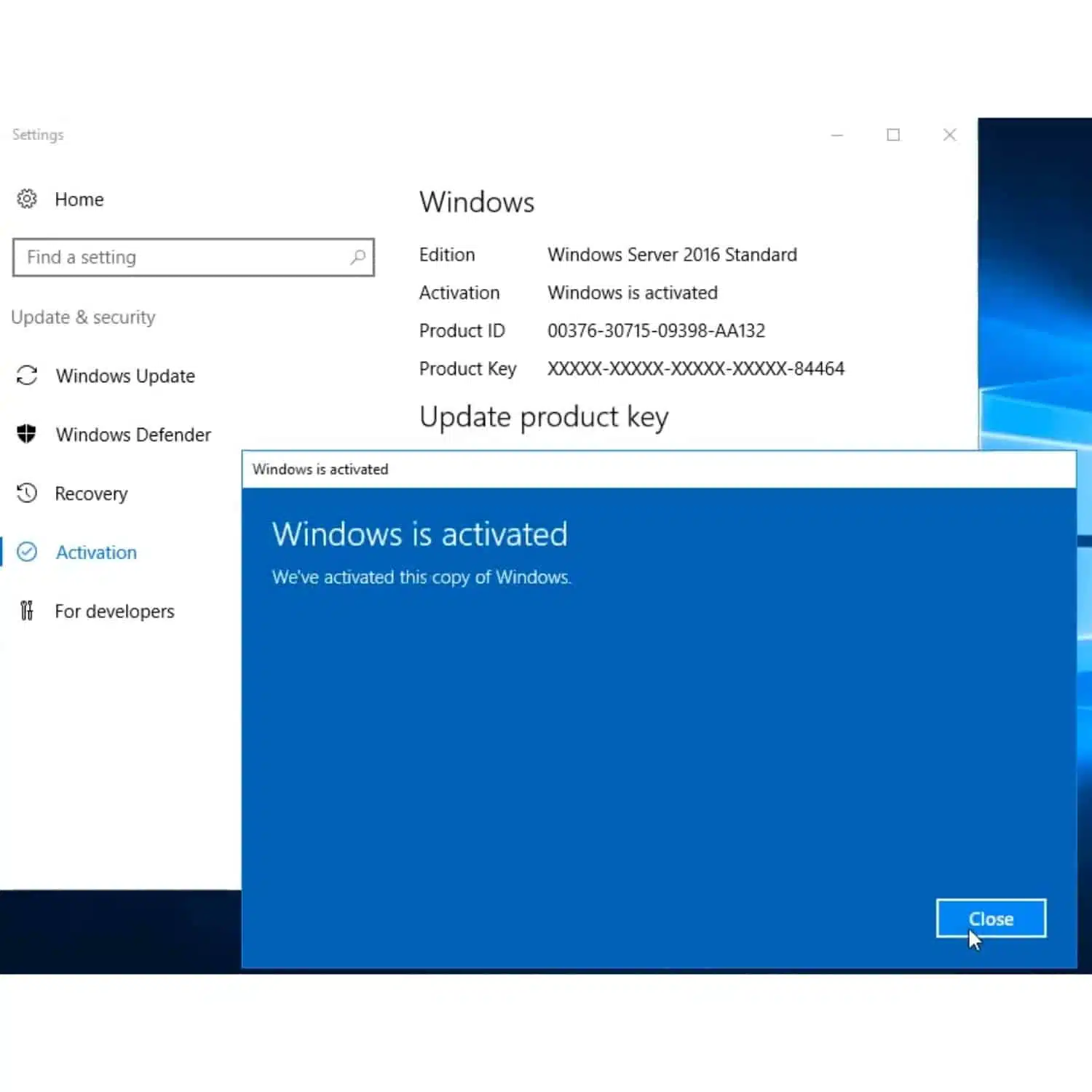Select the Activation sidebar entry
Screen dimensions: 1092x1092
point(96,553)
